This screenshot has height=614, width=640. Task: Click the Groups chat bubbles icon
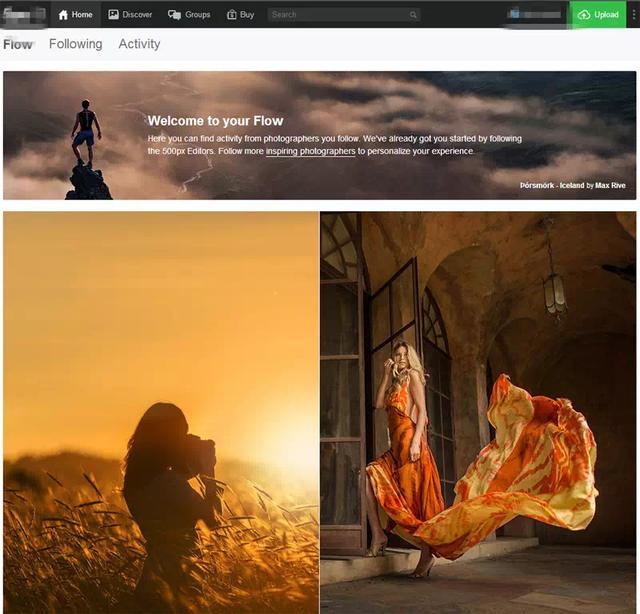(x=174, y=15)
